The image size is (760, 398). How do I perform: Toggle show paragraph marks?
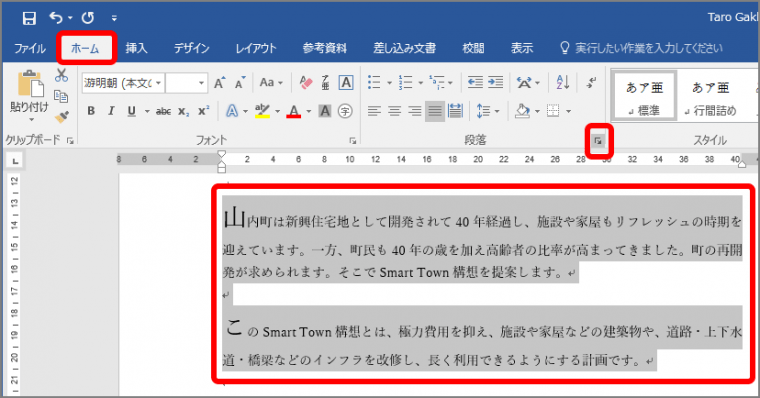point(591,82)
